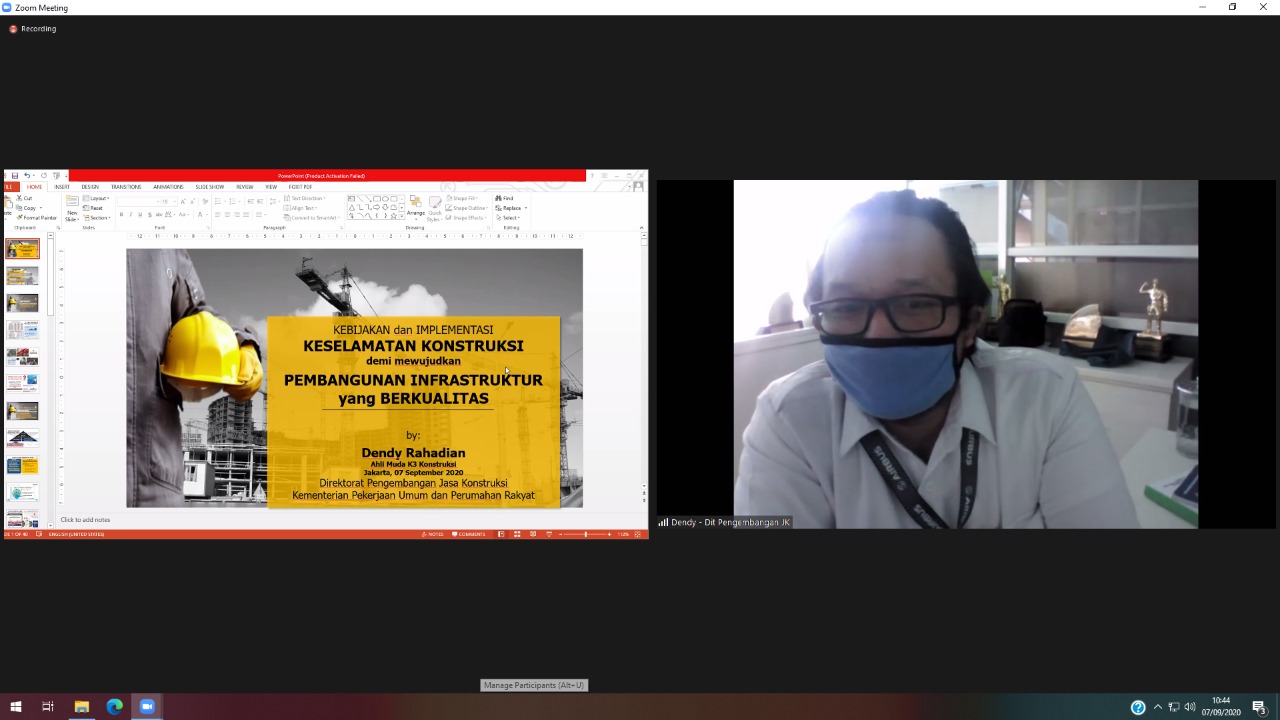Click the Redo icon in quick access toolbar
The image size is (1280, 720).
click(44, 176)
